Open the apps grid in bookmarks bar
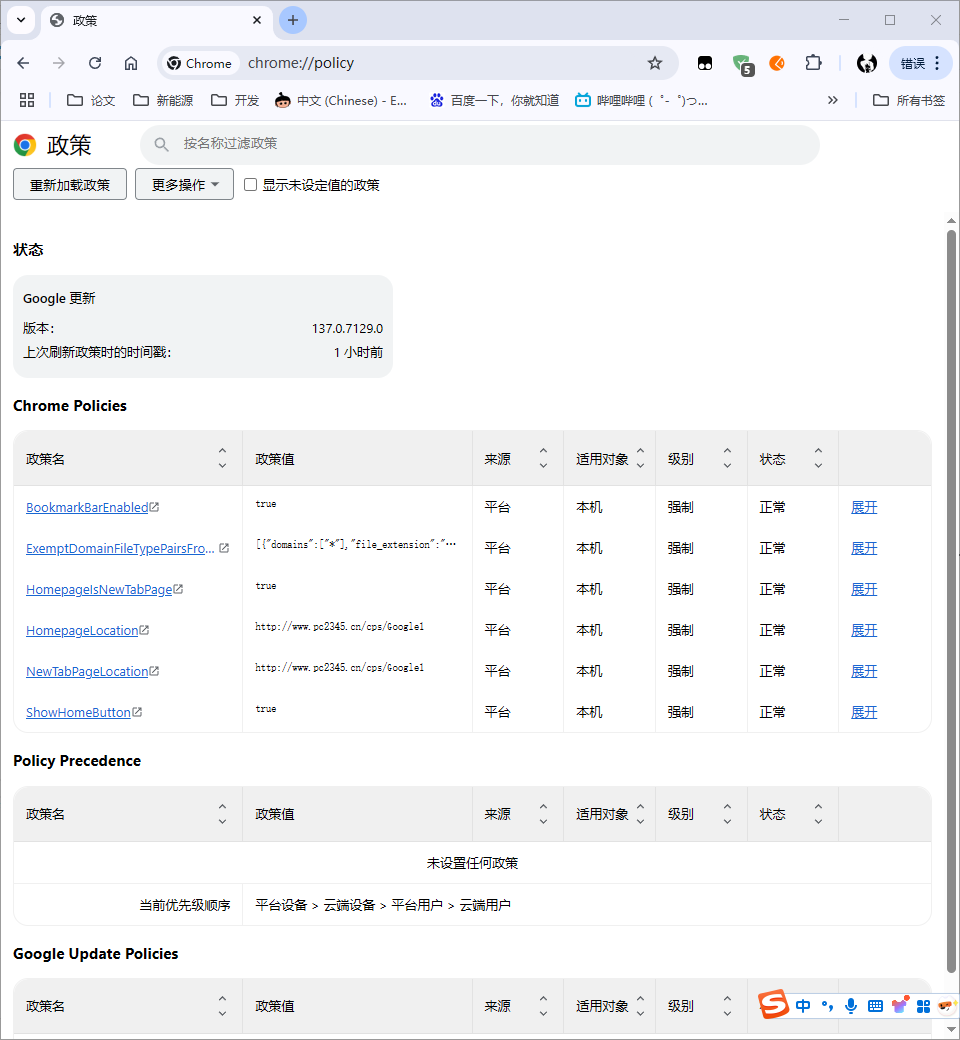The width and height of the screenshot is (960, 1040). 27,100
